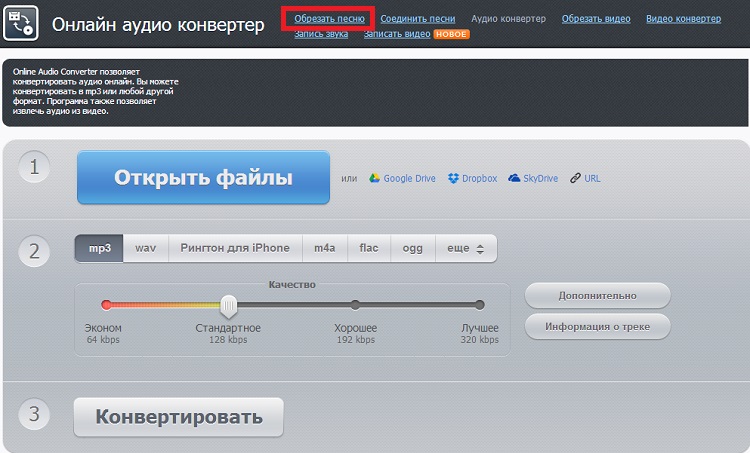
Task: Open the Записать видео link
Action: tap(397, 34)
